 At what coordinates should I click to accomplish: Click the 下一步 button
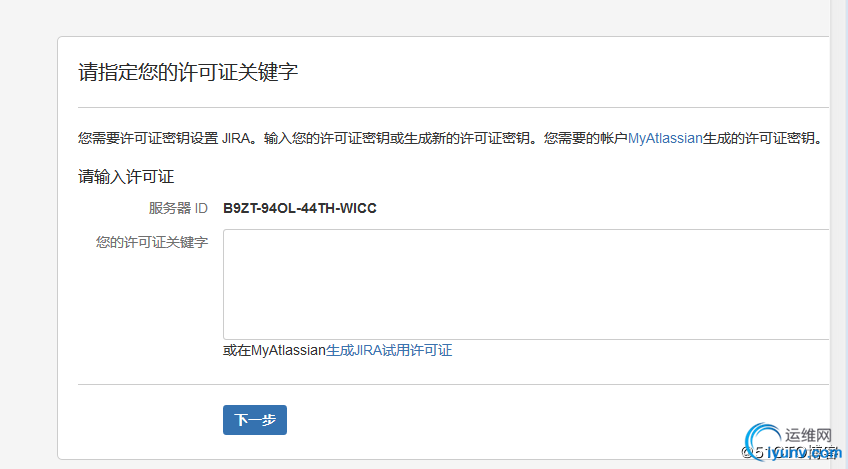coord(255,420)
